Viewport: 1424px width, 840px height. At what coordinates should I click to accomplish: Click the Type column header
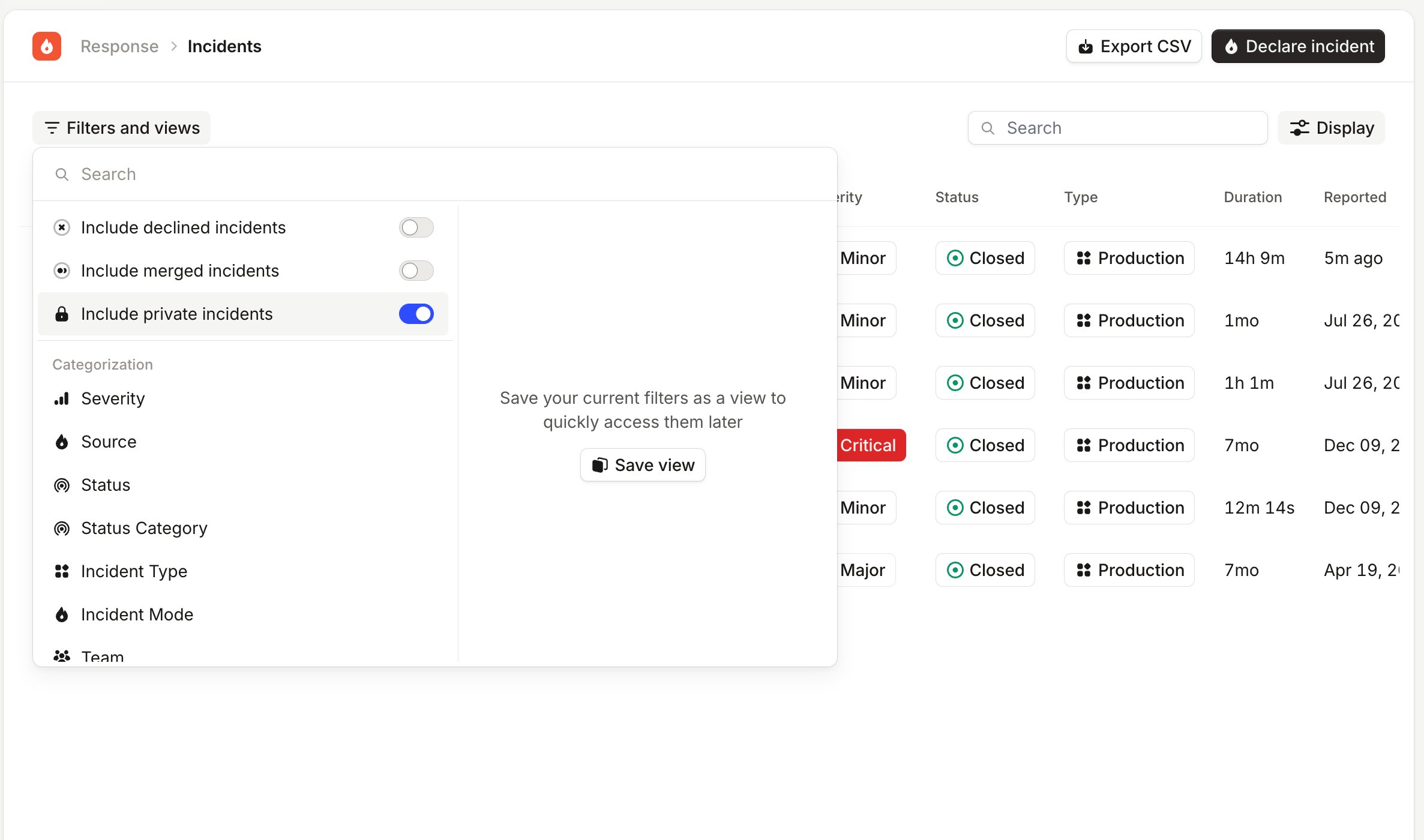pyautogui.click(x=1081, y=197)
